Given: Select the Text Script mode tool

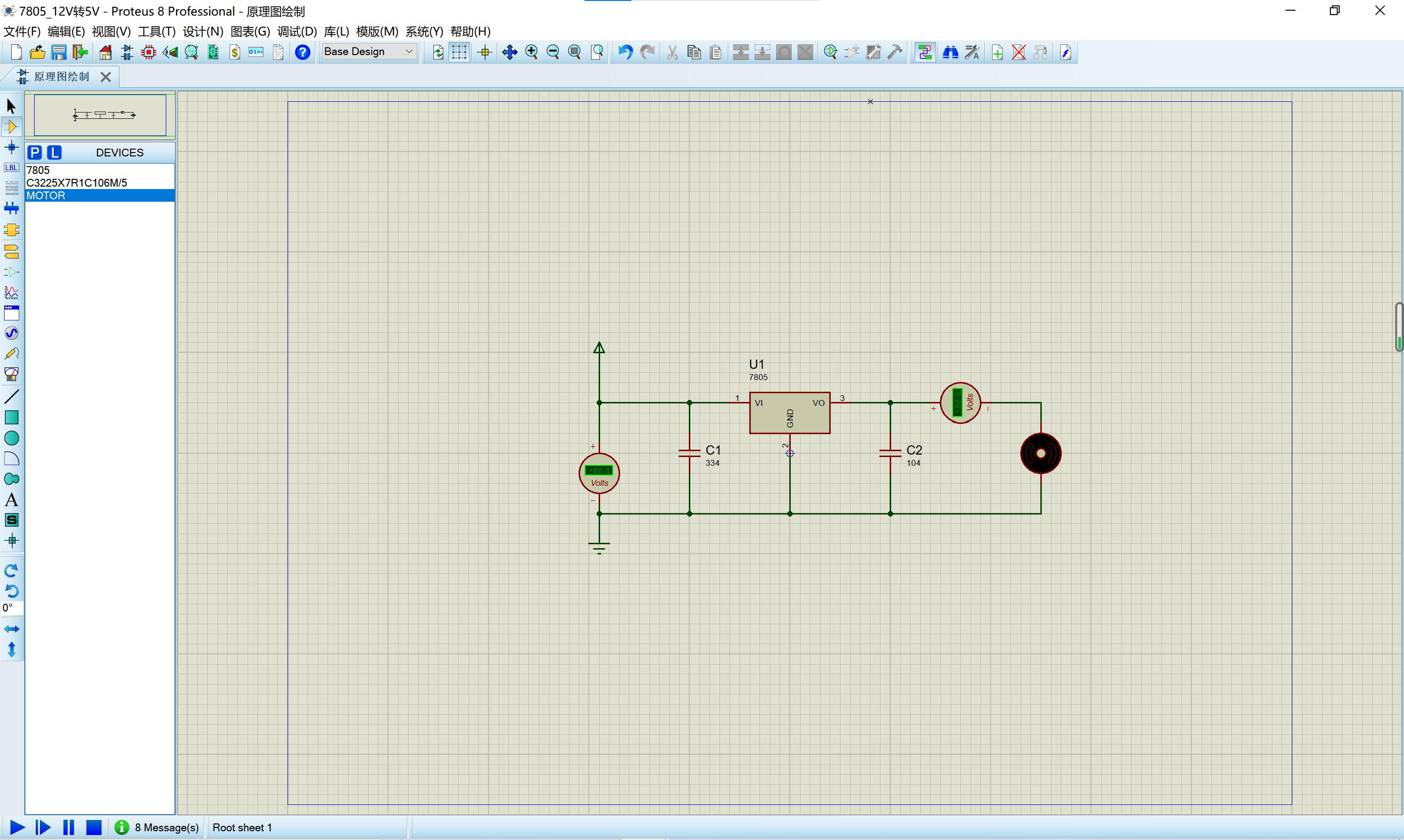Looking at the screenshot, I should pyautogui.click(x=11, y=188).
